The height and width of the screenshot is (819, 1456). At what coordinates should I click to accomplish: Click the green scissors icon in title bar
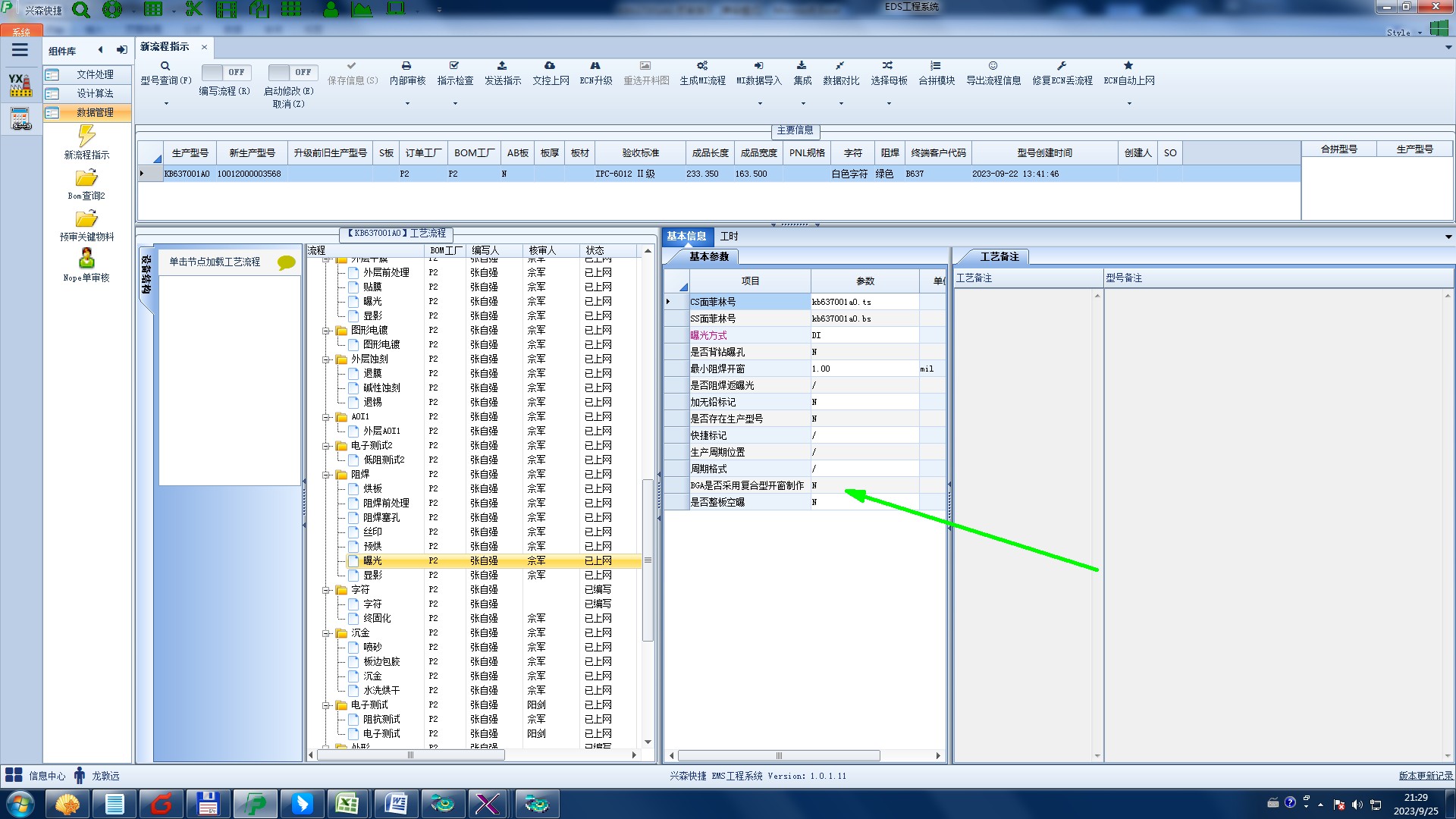[x=193, y=9]
